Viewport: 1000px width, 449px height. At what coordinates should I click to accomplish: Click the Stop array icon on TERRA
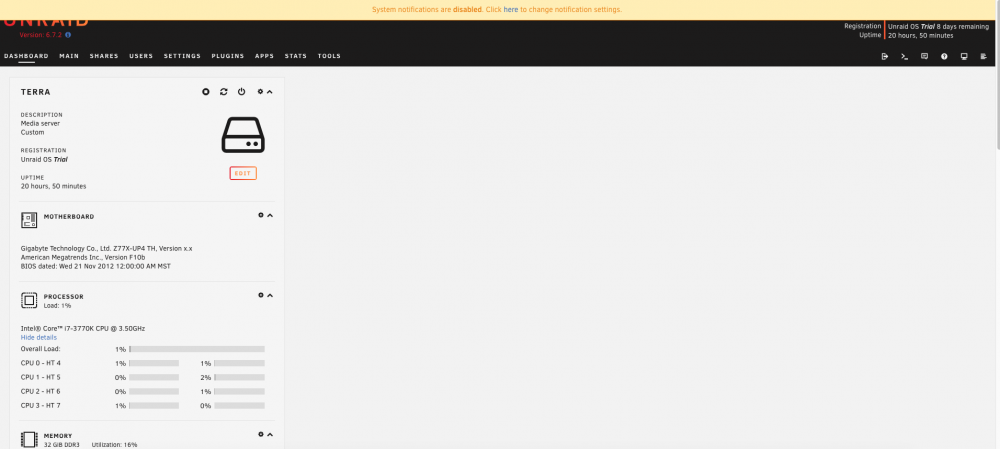click(206, 92)
